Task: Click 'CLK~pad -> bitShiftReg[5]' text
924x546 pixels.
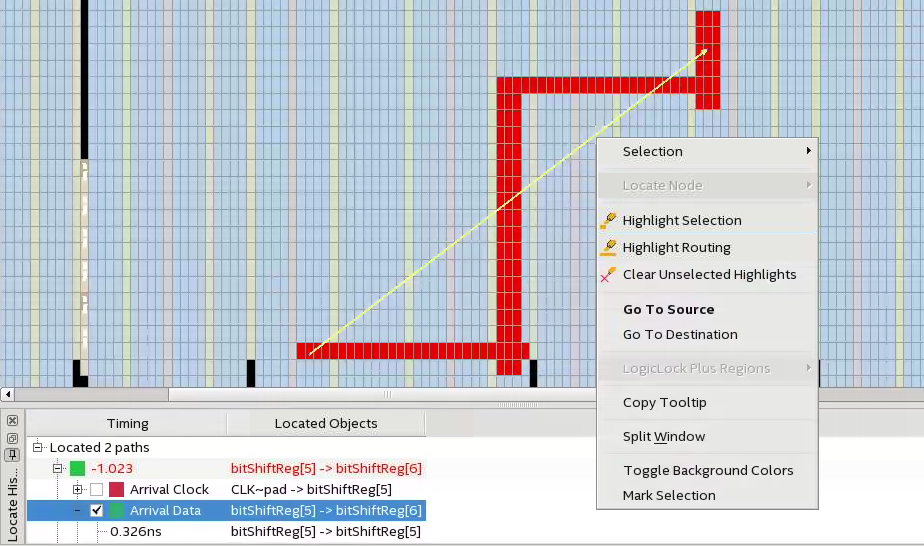Action: [311, 489]
